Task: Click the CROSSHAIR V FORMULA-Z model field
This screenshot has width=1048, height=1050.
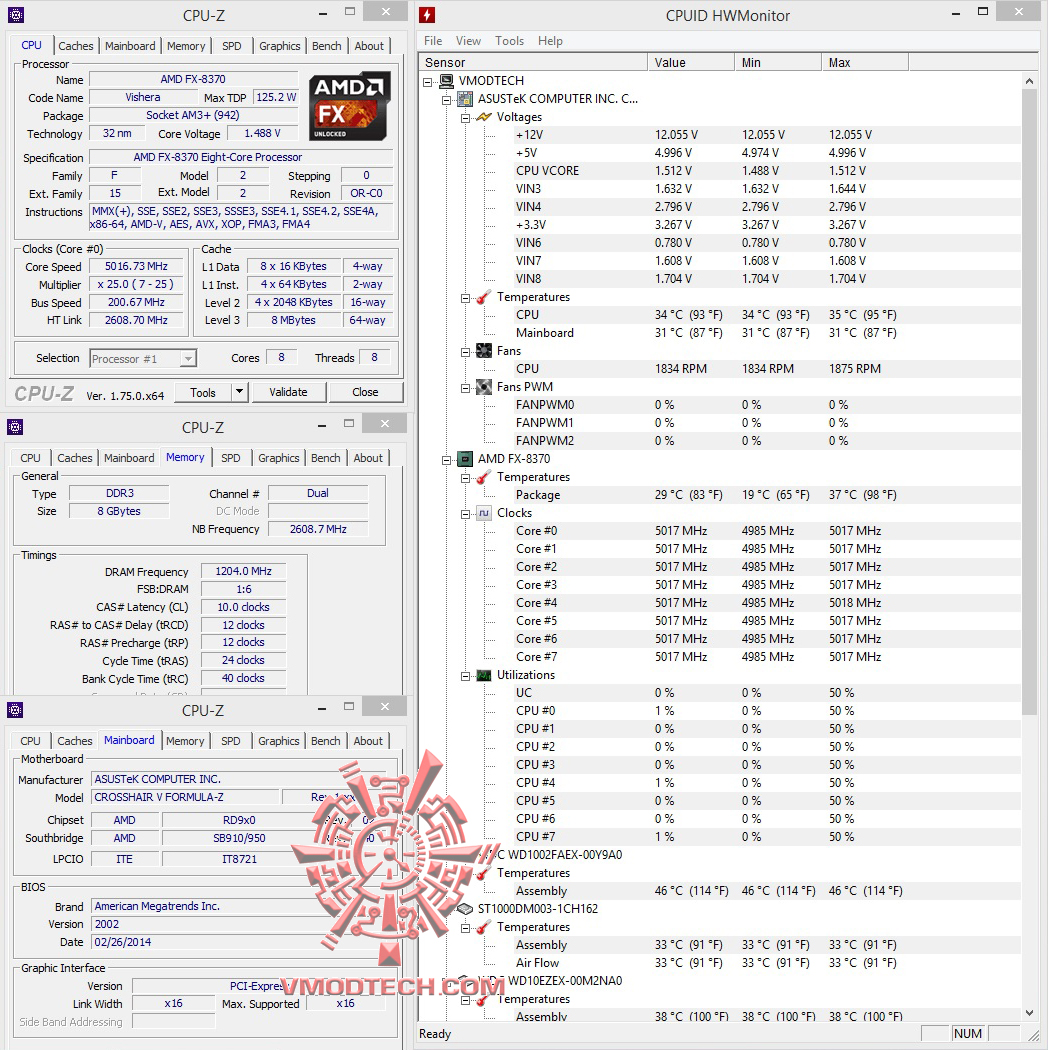Action: (185, 798)
